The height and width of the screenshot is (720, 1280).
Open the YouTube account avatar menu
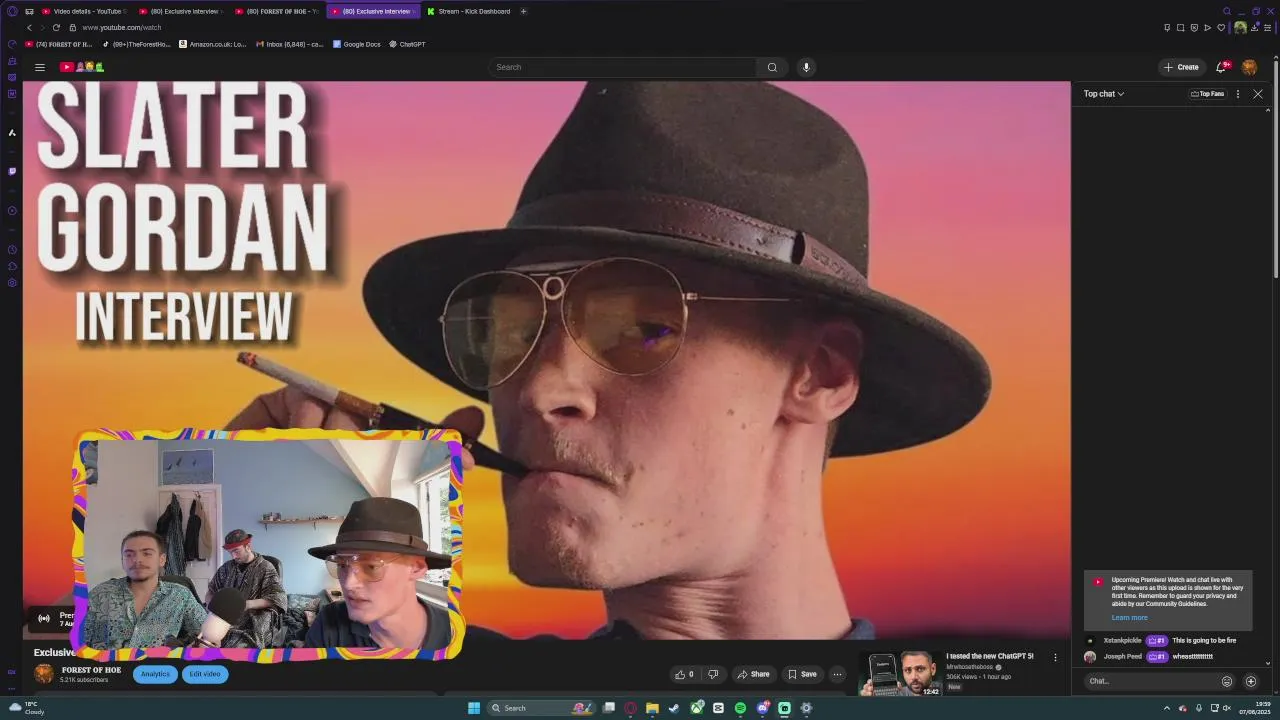click(1249, 67)
